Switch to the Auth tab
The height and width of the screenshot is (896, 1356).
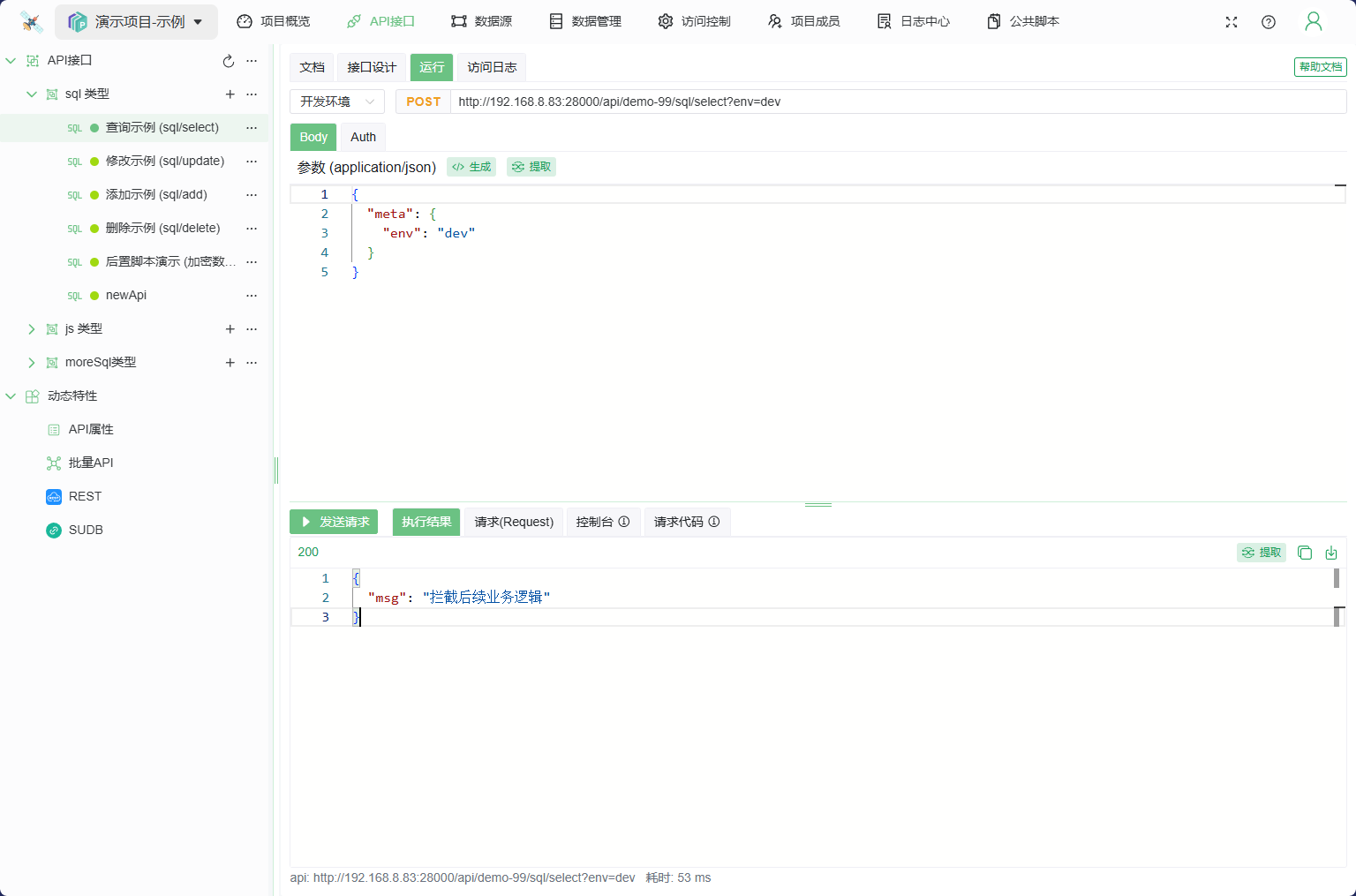pos(363,137)
